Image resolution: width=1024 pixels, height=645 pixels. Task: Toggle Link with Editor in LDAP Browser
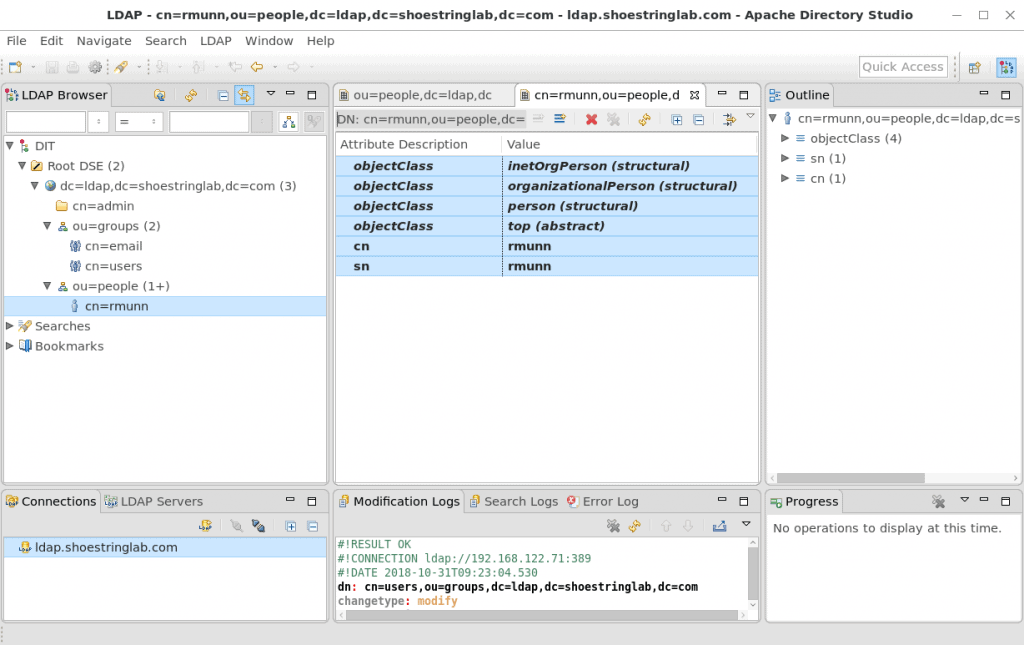pyautogui.click(x=244, y=95)
